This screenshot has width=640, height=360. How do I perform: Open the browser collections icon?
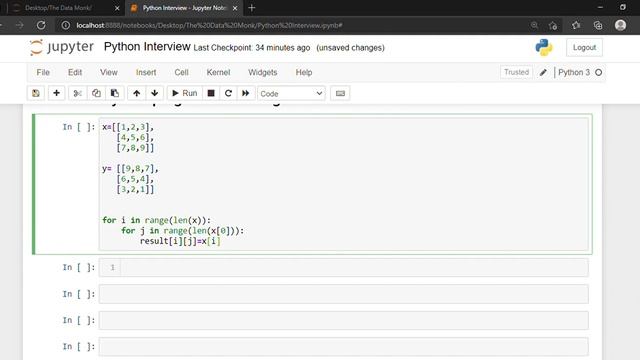pos(598,25)
